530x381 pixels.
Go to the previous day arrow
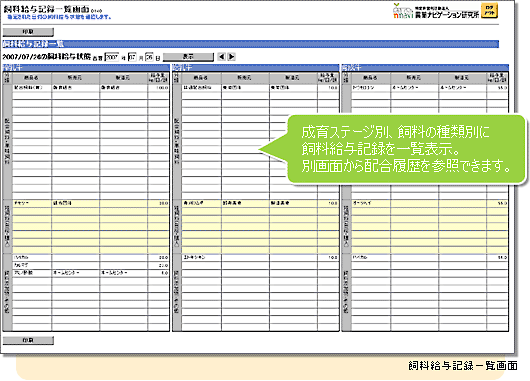pos(222,57)
